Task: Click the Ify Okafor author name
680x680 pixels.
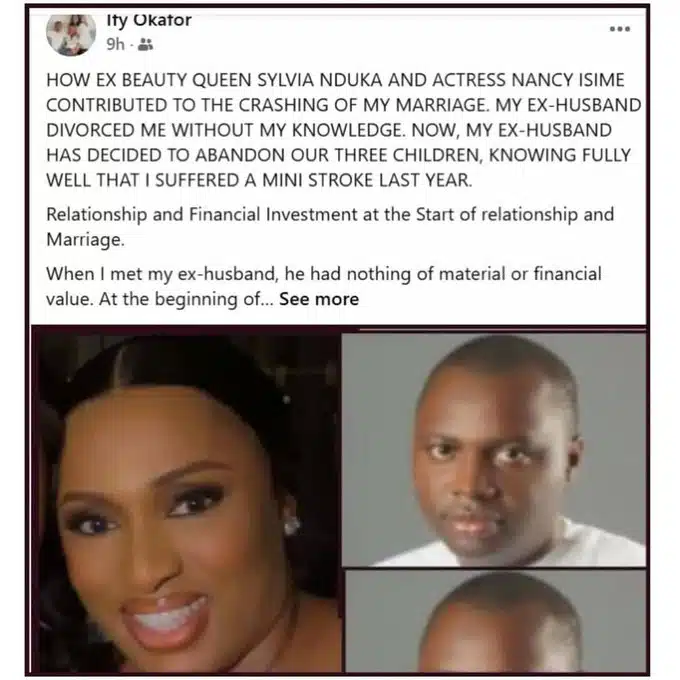Action: [149, 20]
